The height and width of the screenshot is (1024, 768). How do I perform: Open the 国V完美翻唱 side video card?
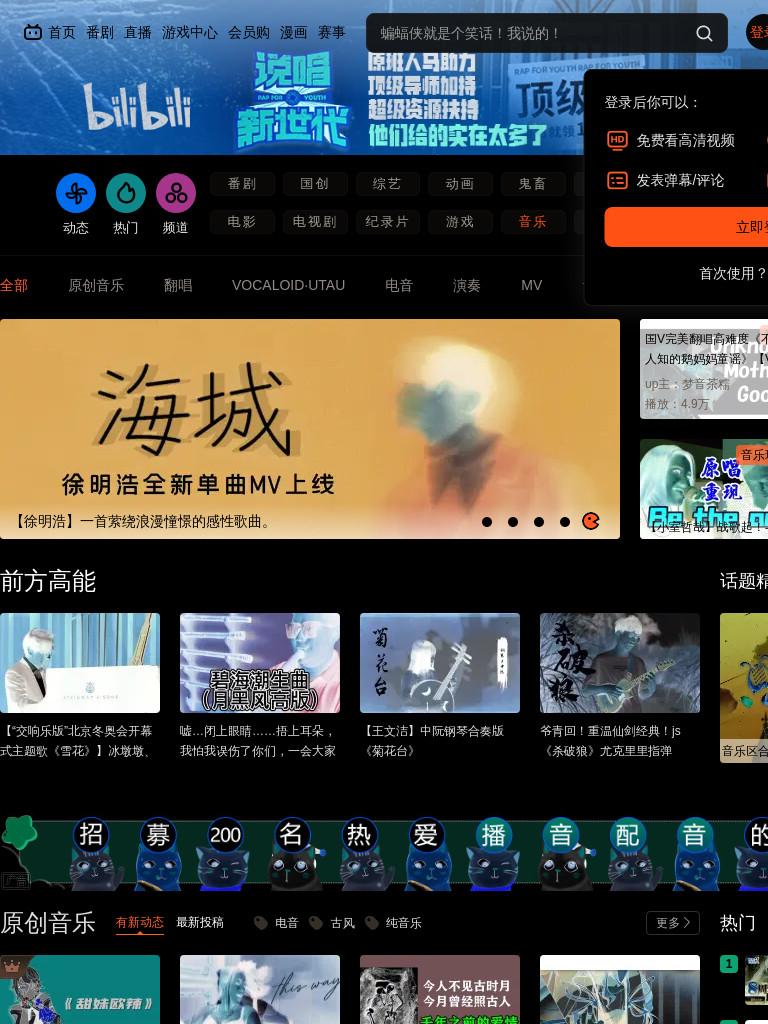(x=704, y=369)
